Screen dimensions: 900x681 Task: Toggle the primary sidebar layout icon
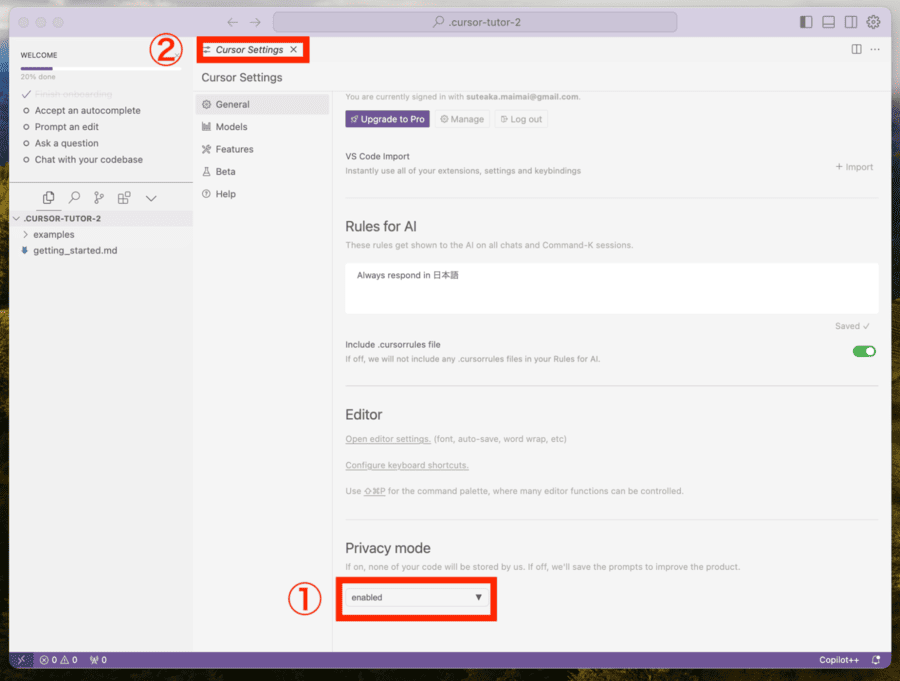[x=806, y=22]
